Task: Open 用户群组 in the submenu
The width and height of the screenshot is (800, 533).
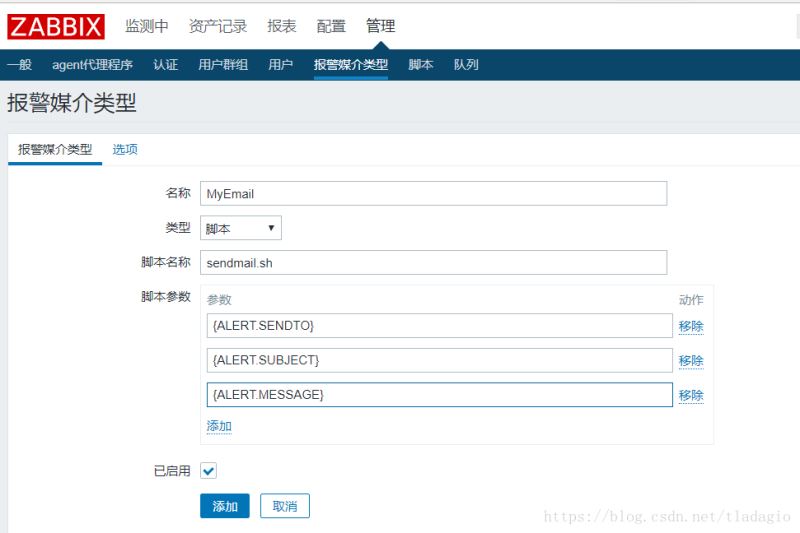Action: pos(223,65)
